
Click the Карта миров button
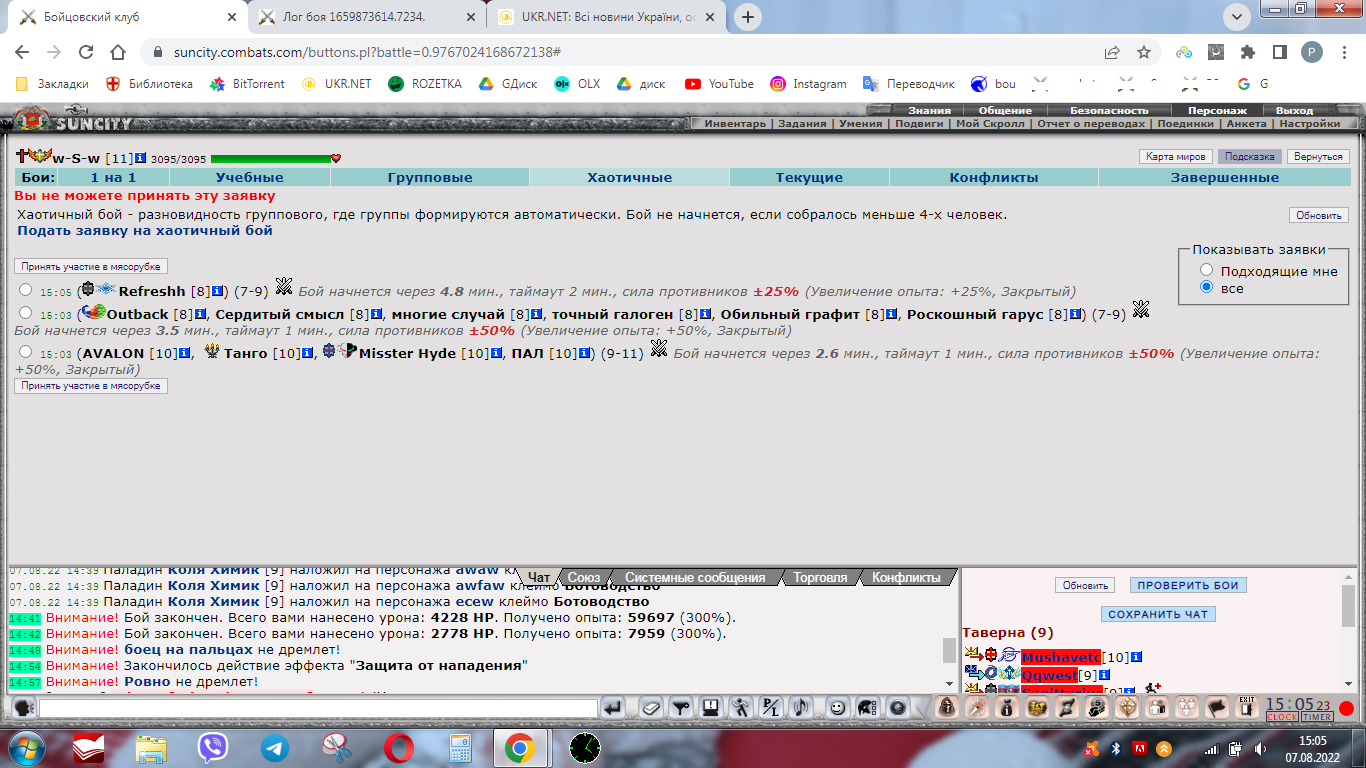pos(1176,157)
